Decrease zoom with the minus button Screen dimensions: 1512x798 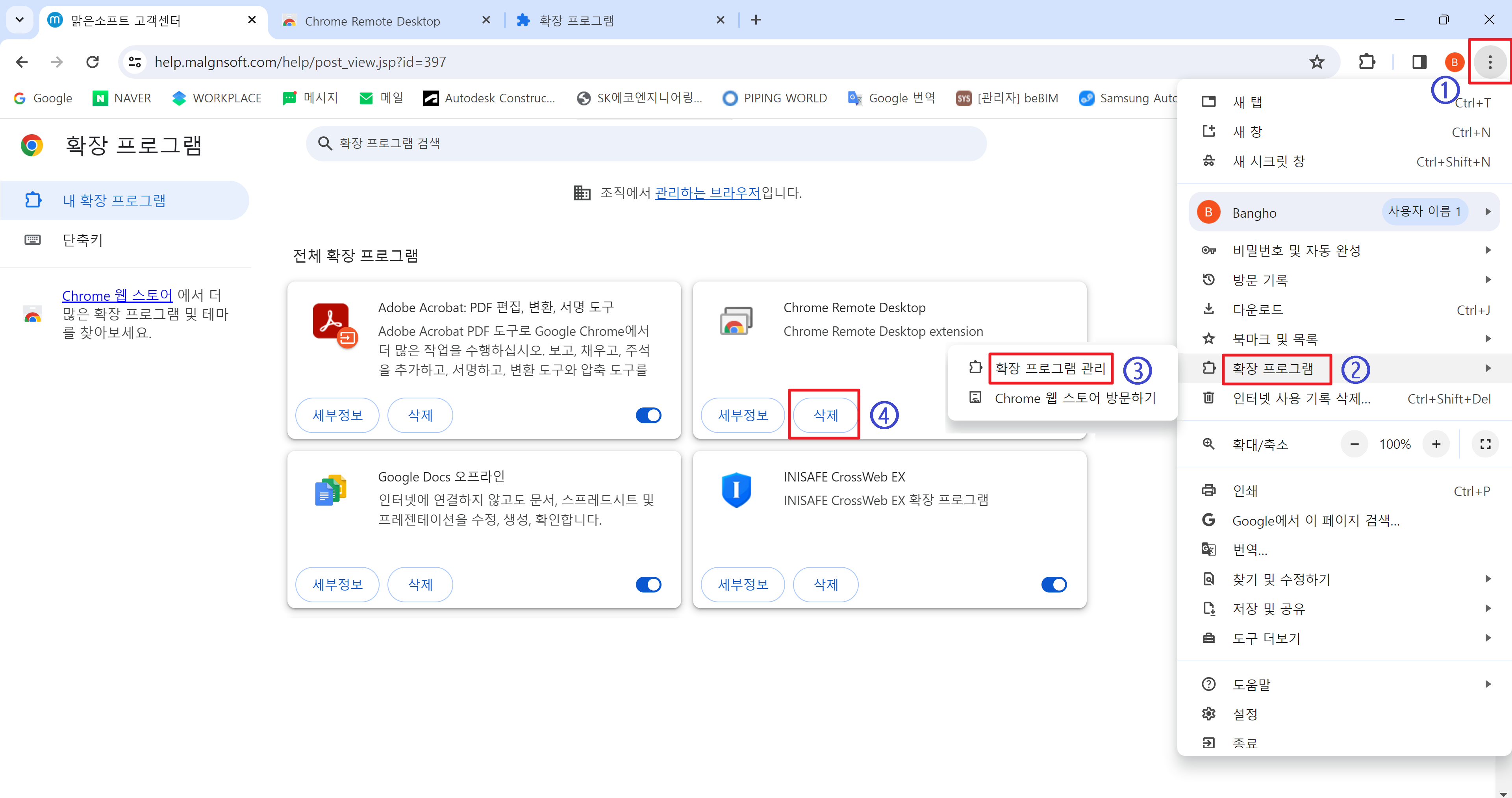point(1354,444)
